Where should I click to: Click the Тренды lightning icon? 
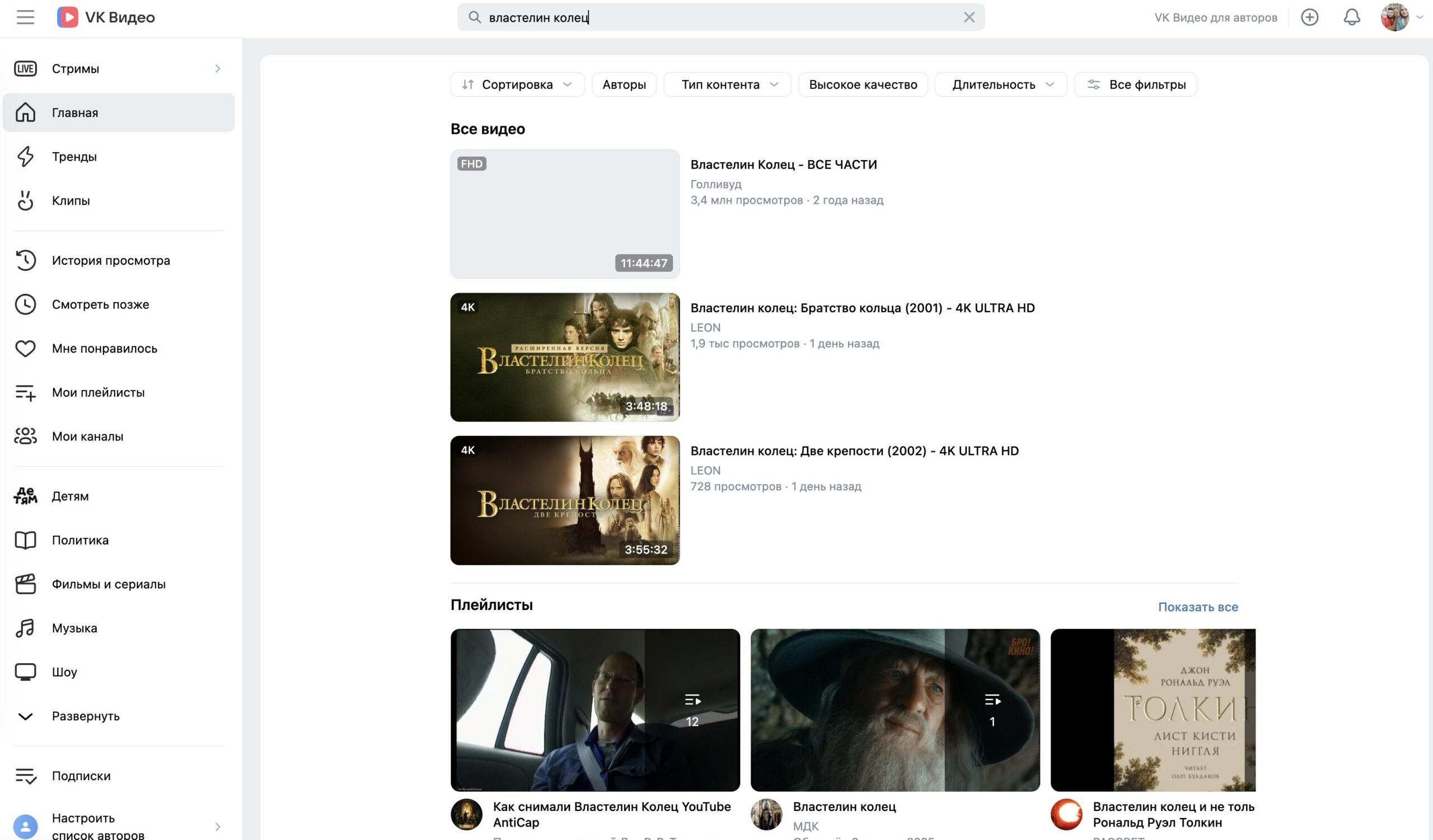[25, 156]
